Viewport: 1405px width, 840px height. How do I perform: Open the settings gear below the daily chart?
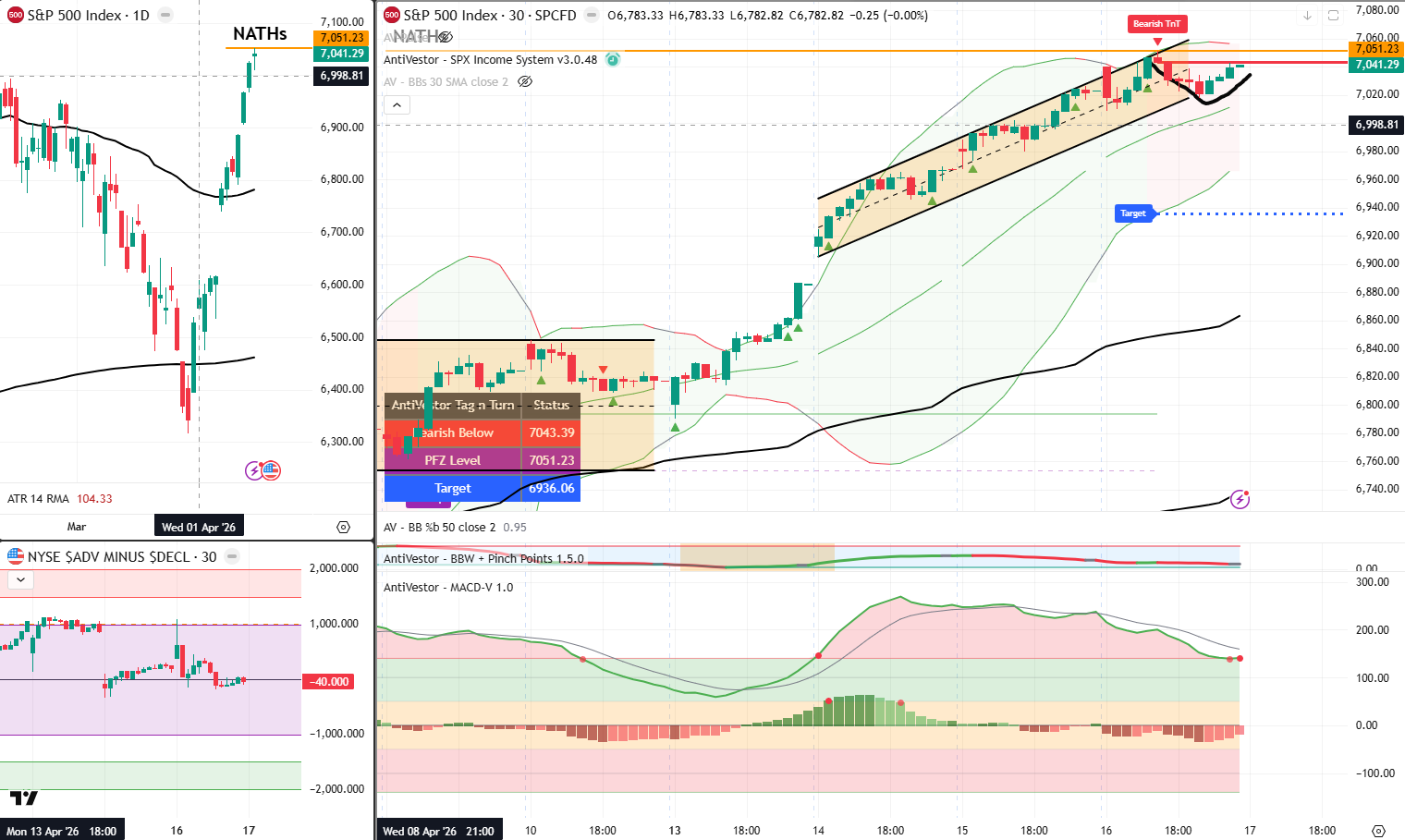pos(343,526)
